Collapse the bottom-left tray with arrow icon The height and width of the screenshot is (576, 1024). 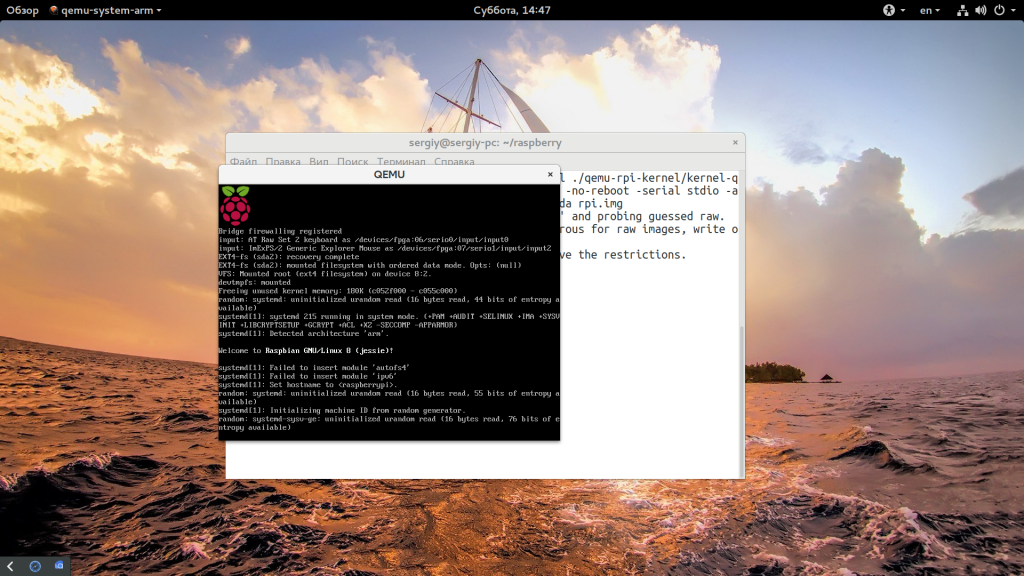point(10,566)
